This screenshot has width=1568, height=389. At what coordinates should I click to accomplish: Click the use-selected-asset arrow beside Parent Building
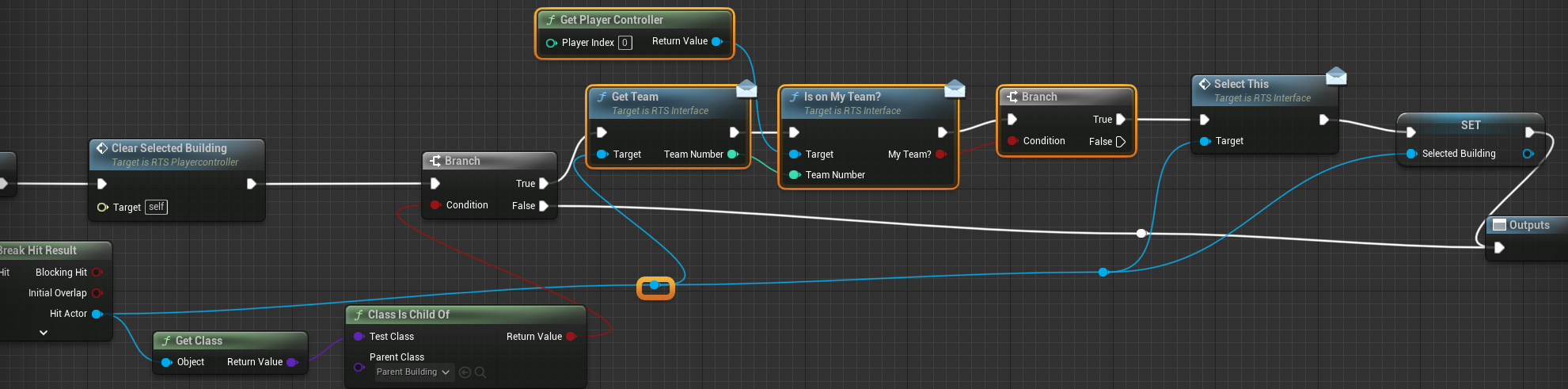[465, 372]
